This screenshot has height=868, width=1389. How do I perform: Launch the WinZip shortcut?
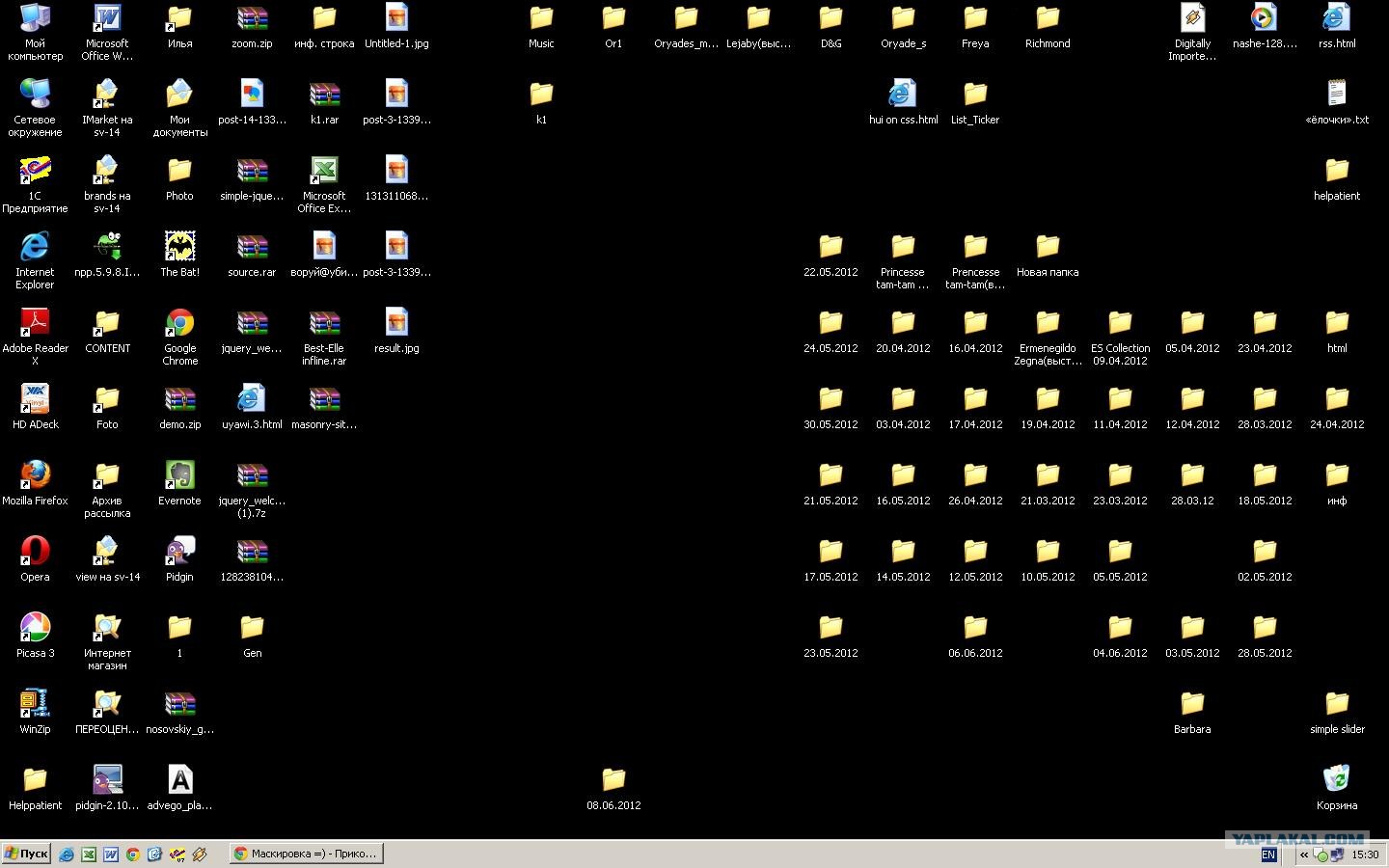click(x=35, y=711)
